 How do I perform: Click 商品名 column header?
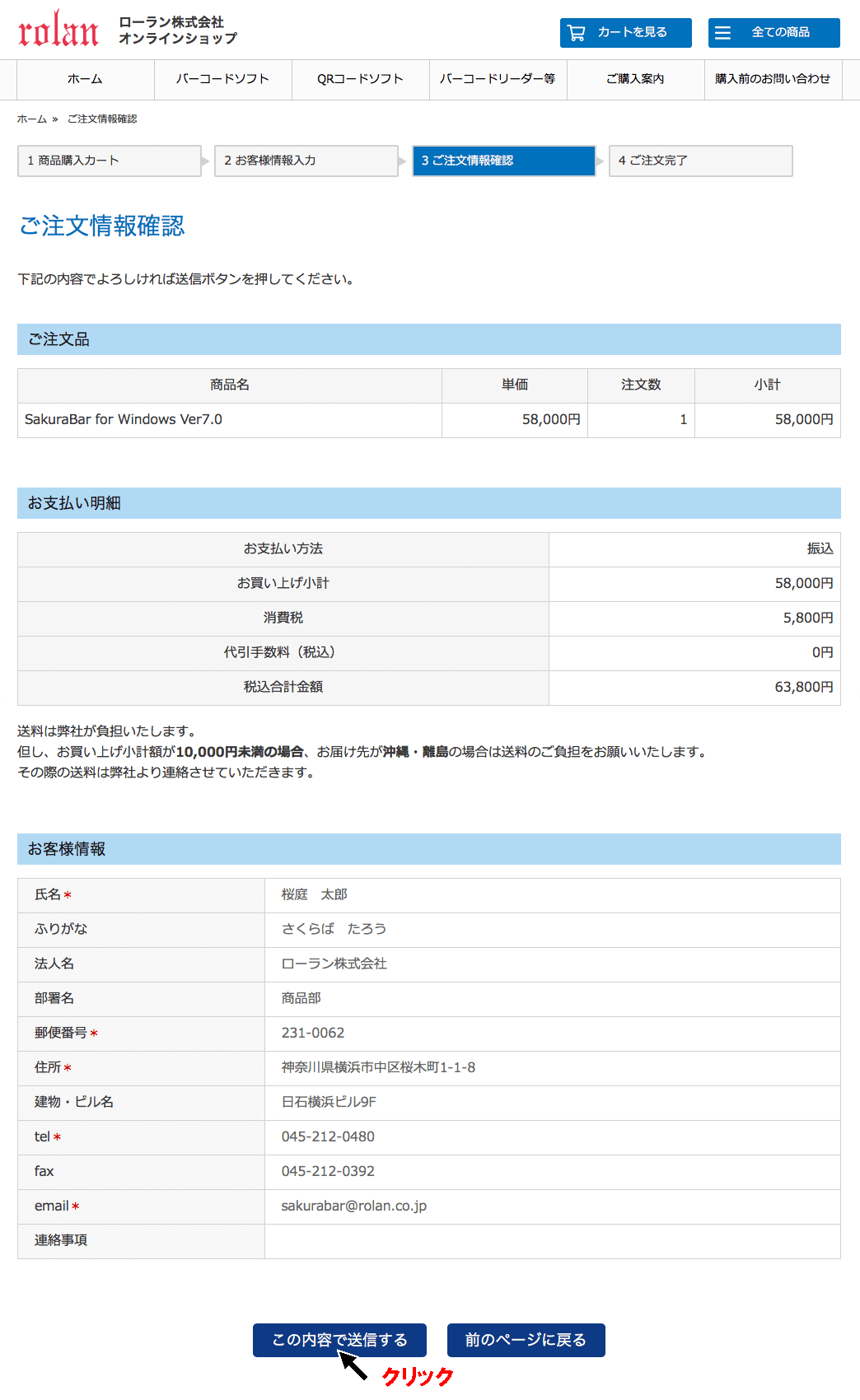(230, 385)
